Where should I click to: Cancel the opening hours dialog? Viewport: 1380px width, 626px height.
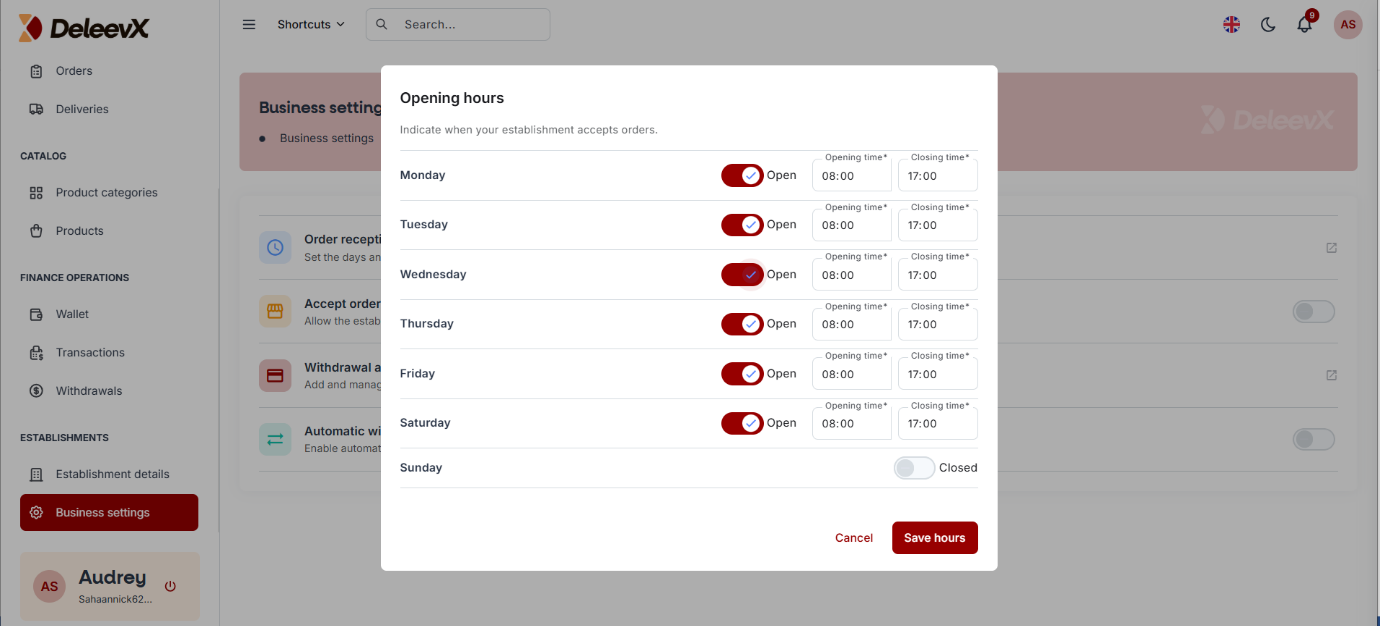(854, 538)
